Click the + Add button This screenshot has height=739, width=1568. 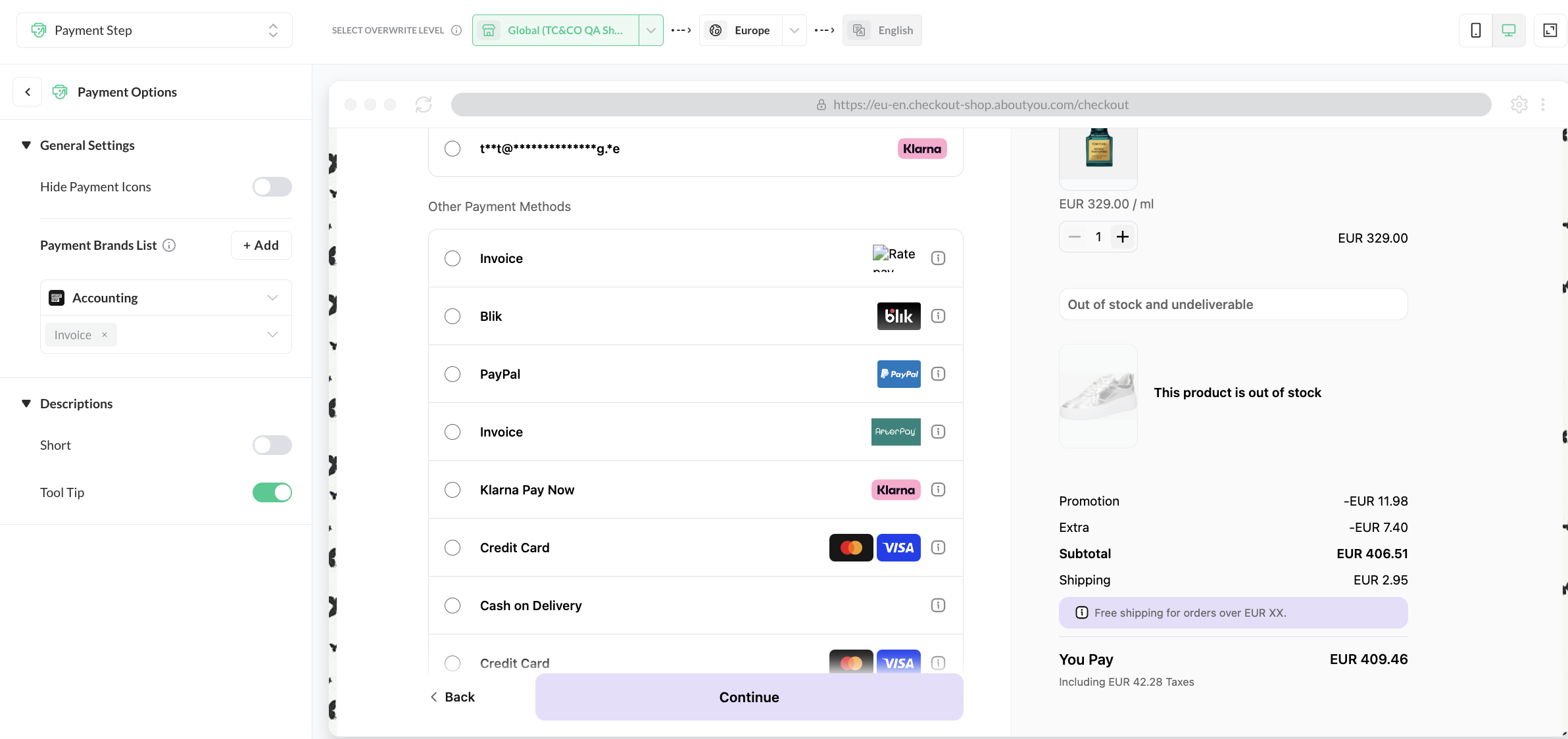tap(261, 245)
